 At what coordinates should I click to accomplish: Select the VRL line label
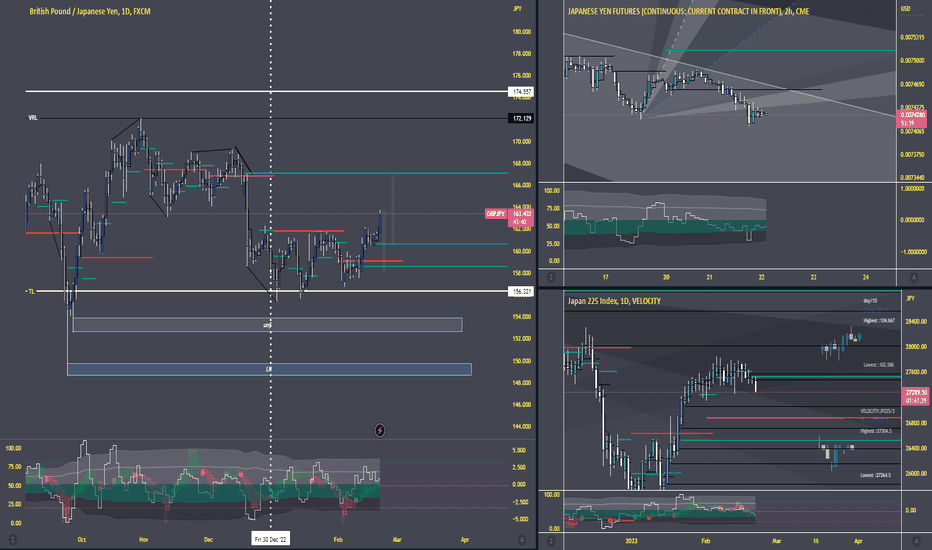[x=33, y=118]
